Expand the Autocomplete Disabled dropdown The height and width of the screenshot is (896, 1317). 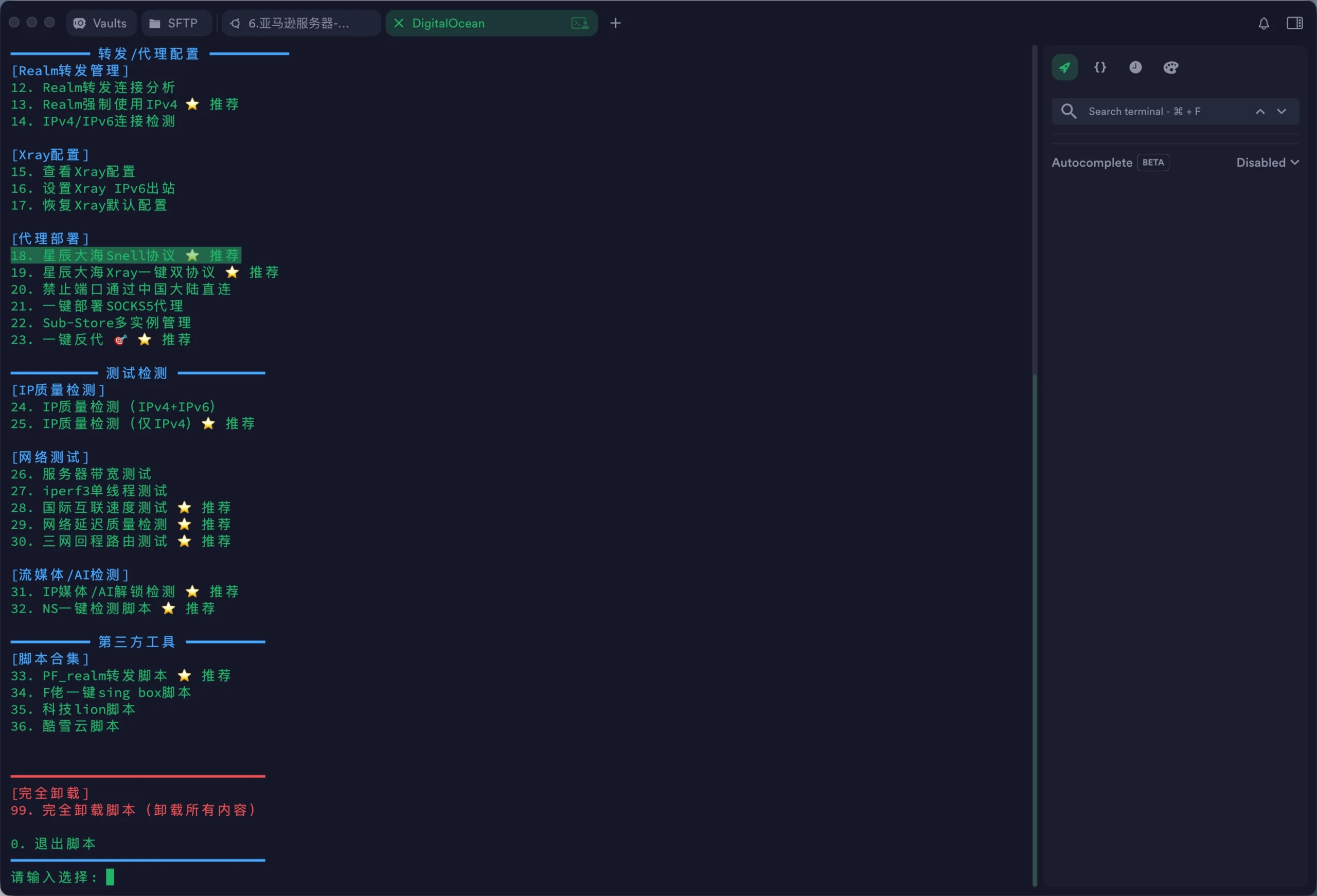(1267, 163)
